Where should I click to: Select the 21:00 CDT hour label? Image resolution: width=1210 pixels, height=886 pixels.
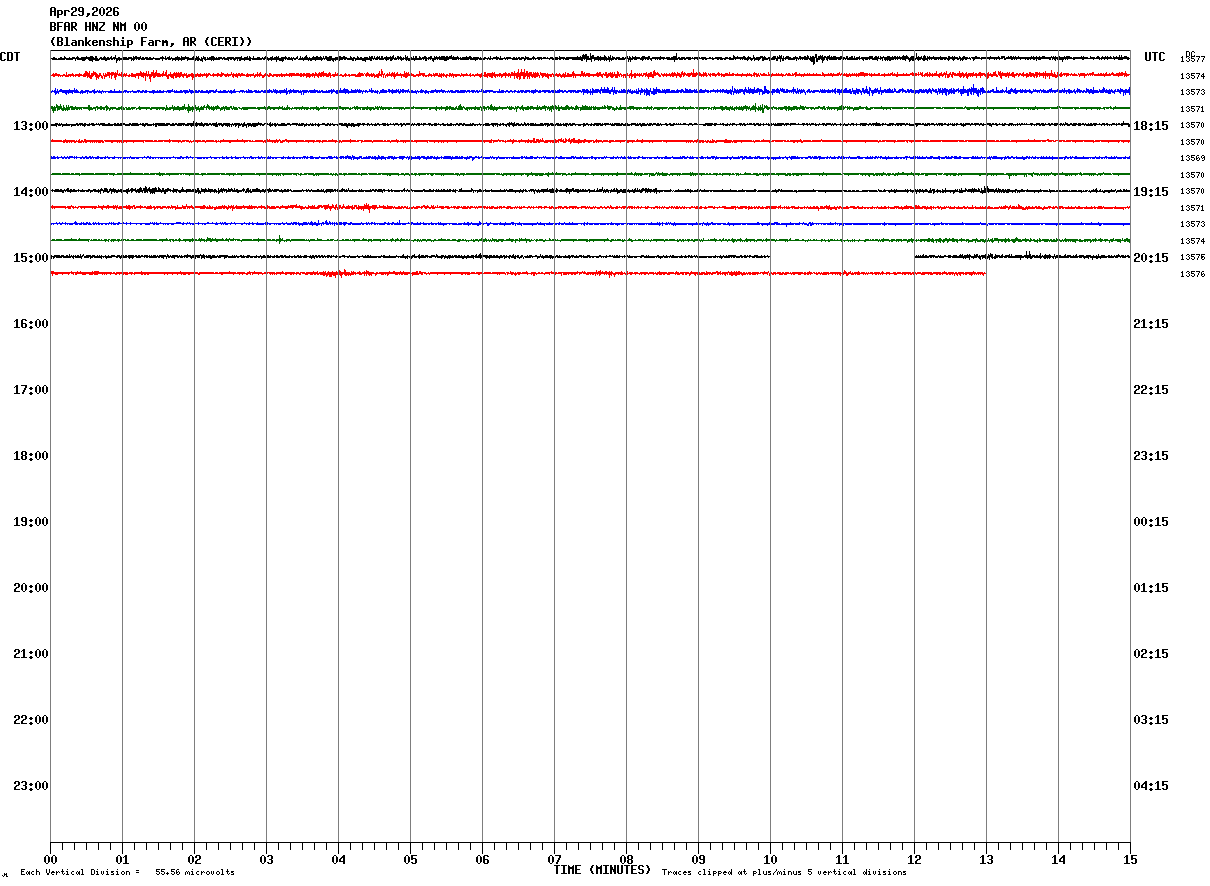coord(31,654)
